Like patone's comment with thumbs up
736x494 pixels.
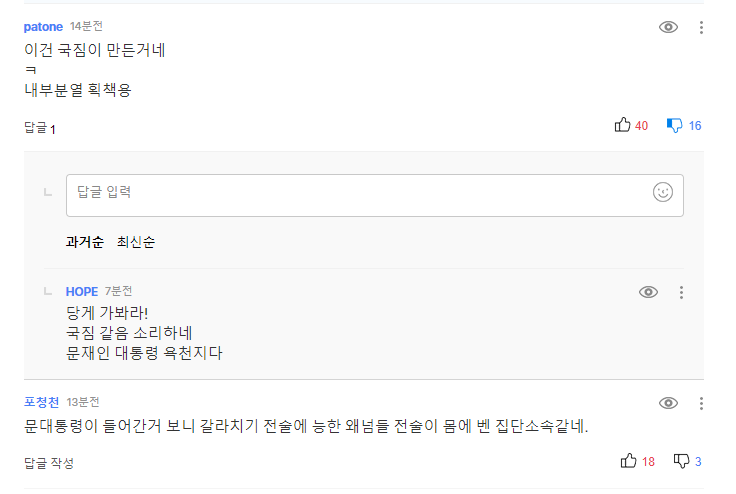point(623,125)
